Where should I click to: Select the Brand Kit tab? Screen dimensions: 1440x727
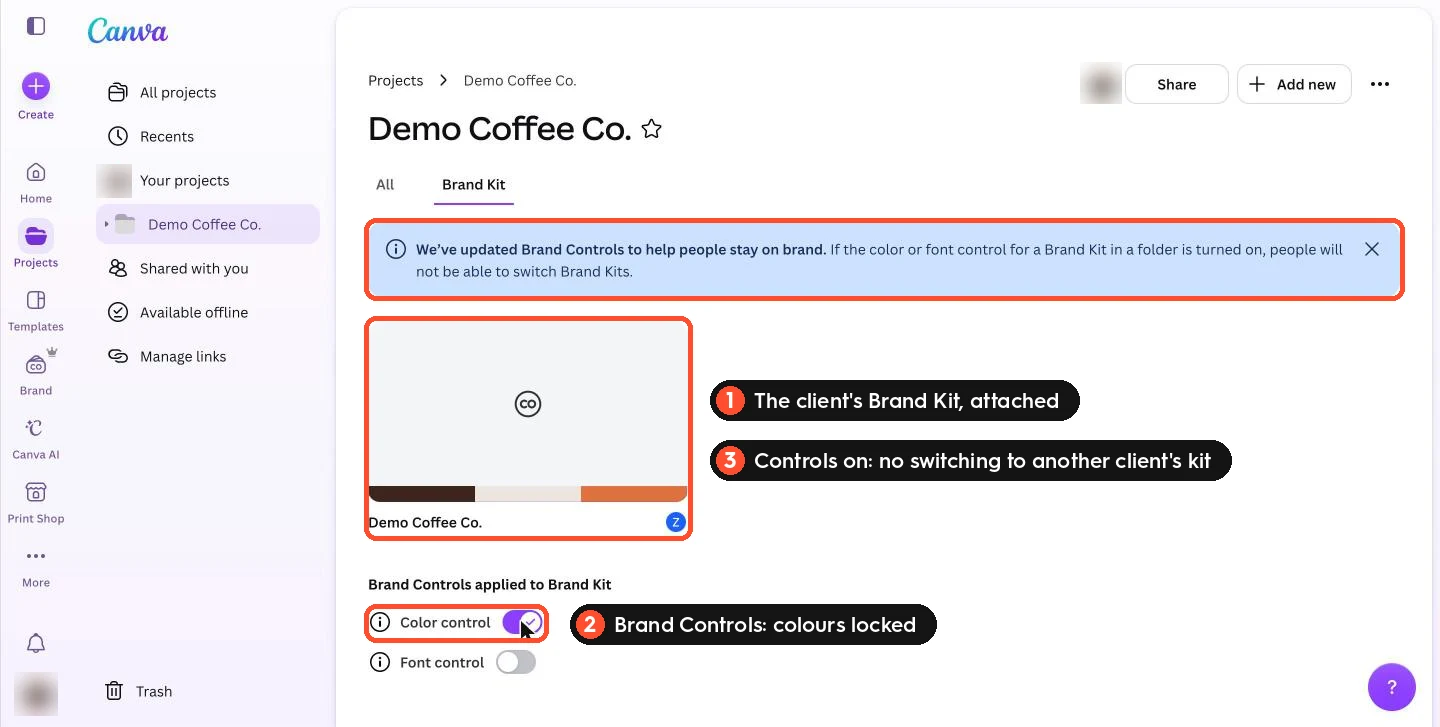[474, 184]
